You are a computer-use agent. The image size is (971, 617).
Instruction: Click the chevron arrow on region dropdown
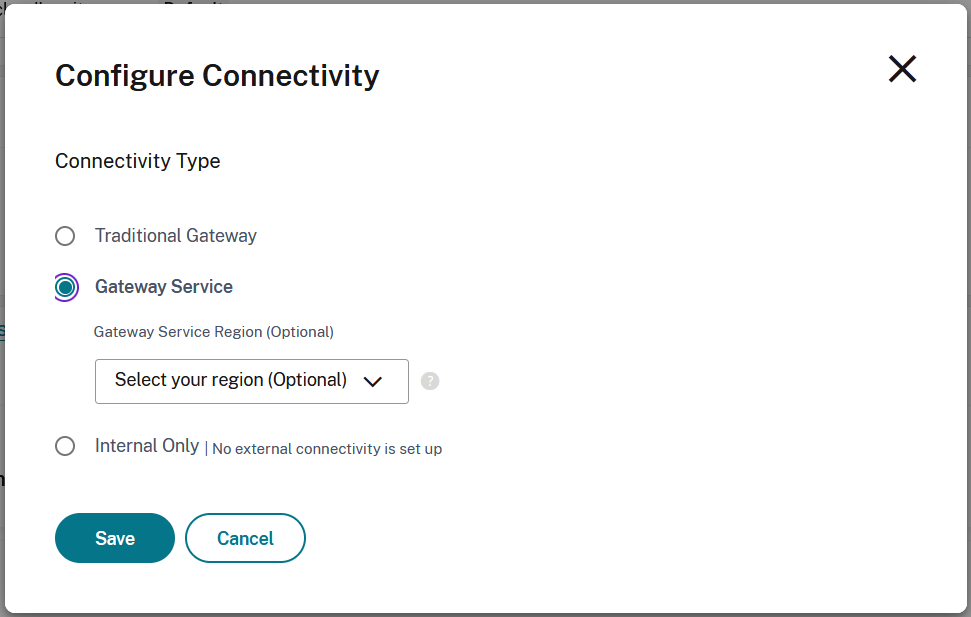[x=375, y=381]
